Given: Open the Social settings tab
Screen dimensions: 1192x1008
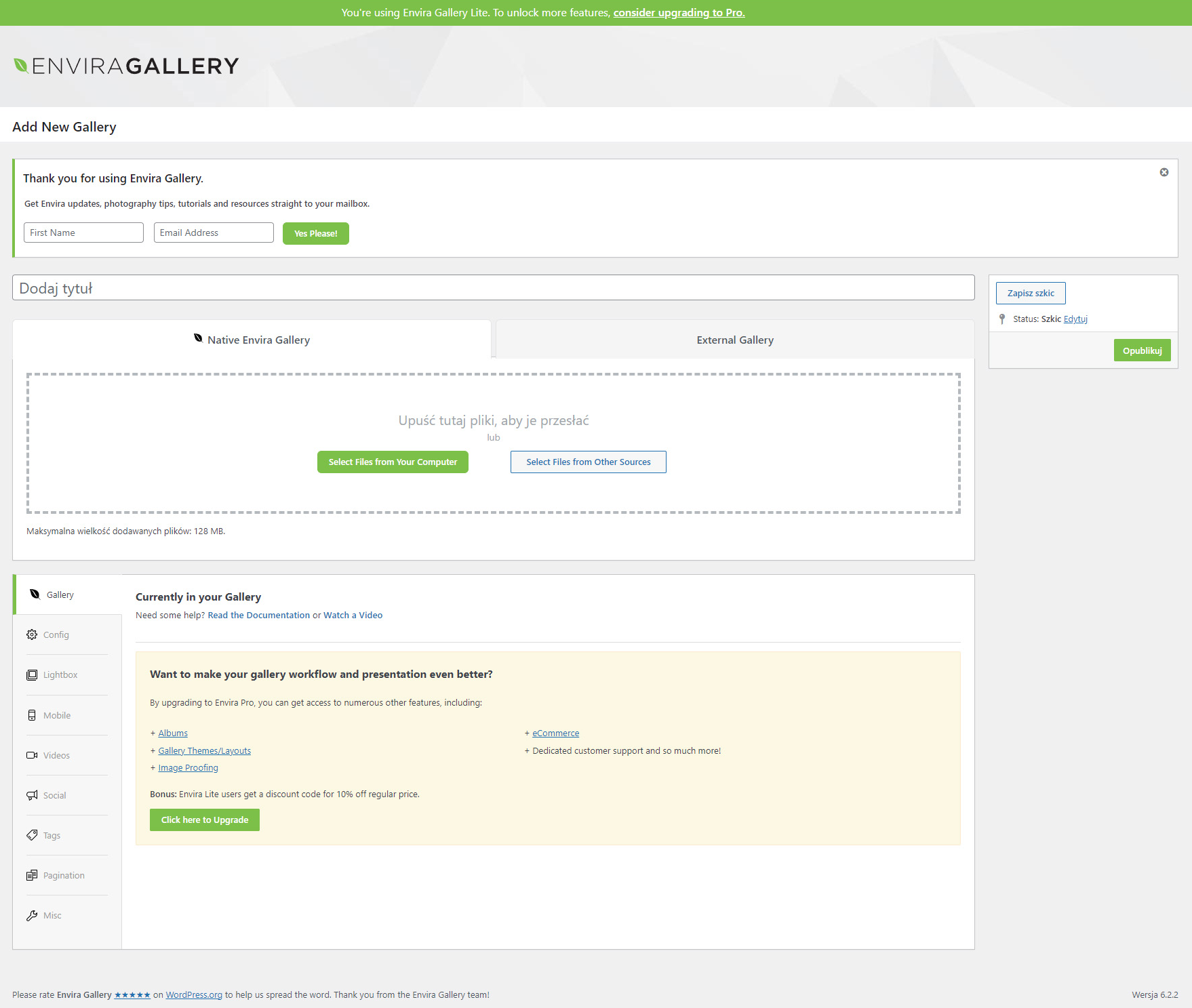Looking at the screenshot, I should click(x=67, y=795).
